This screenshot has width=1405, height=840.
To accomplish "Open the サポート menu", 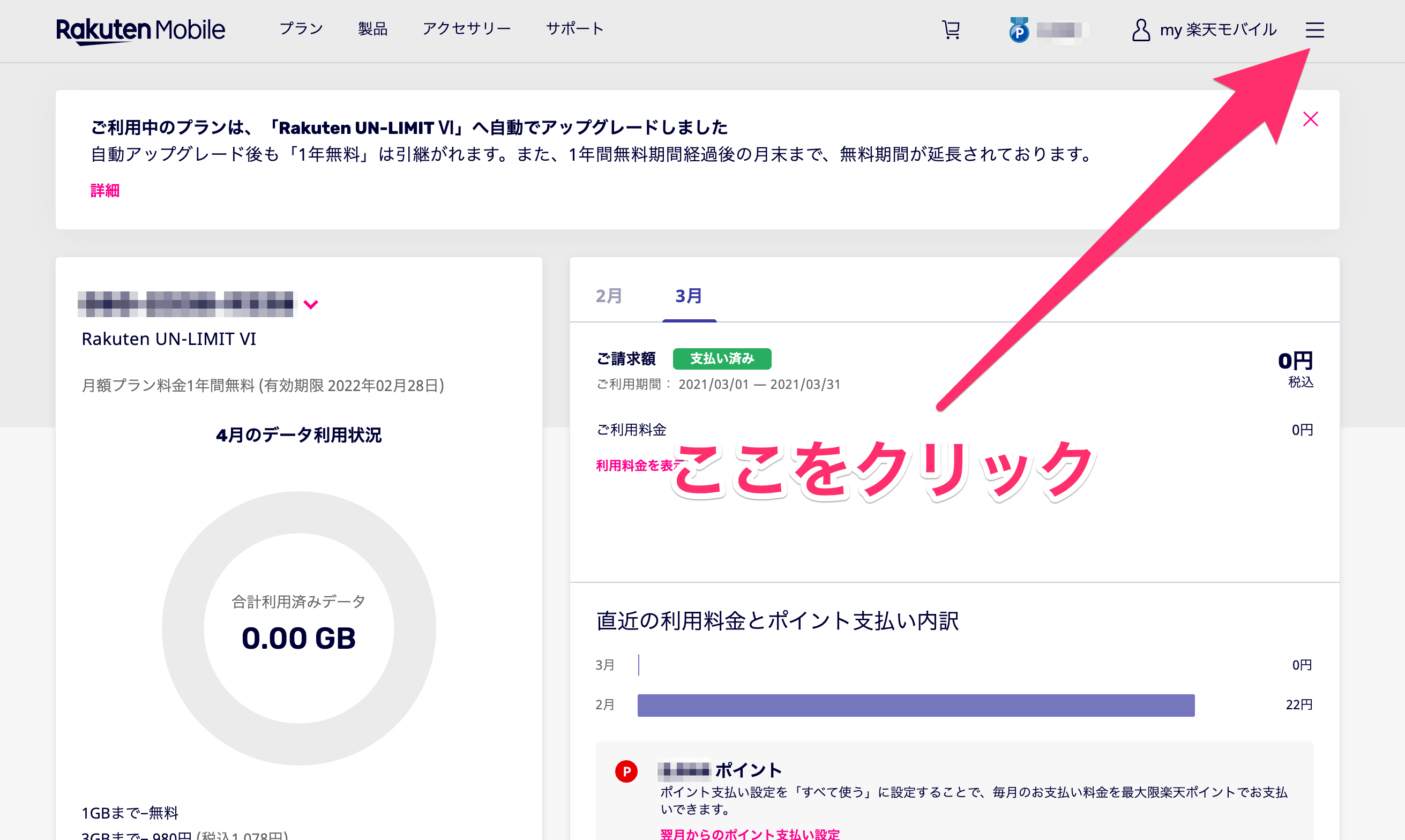I will tap(574, 28).
